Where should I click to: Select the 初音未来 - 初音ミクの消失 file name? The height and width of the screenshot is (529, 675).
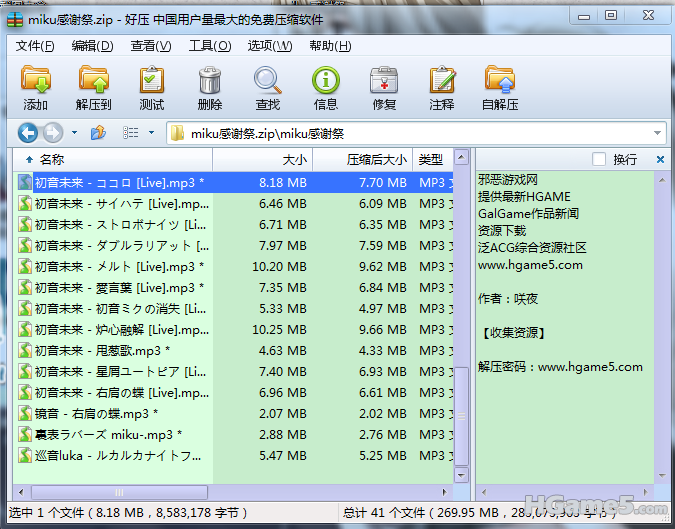120,309
